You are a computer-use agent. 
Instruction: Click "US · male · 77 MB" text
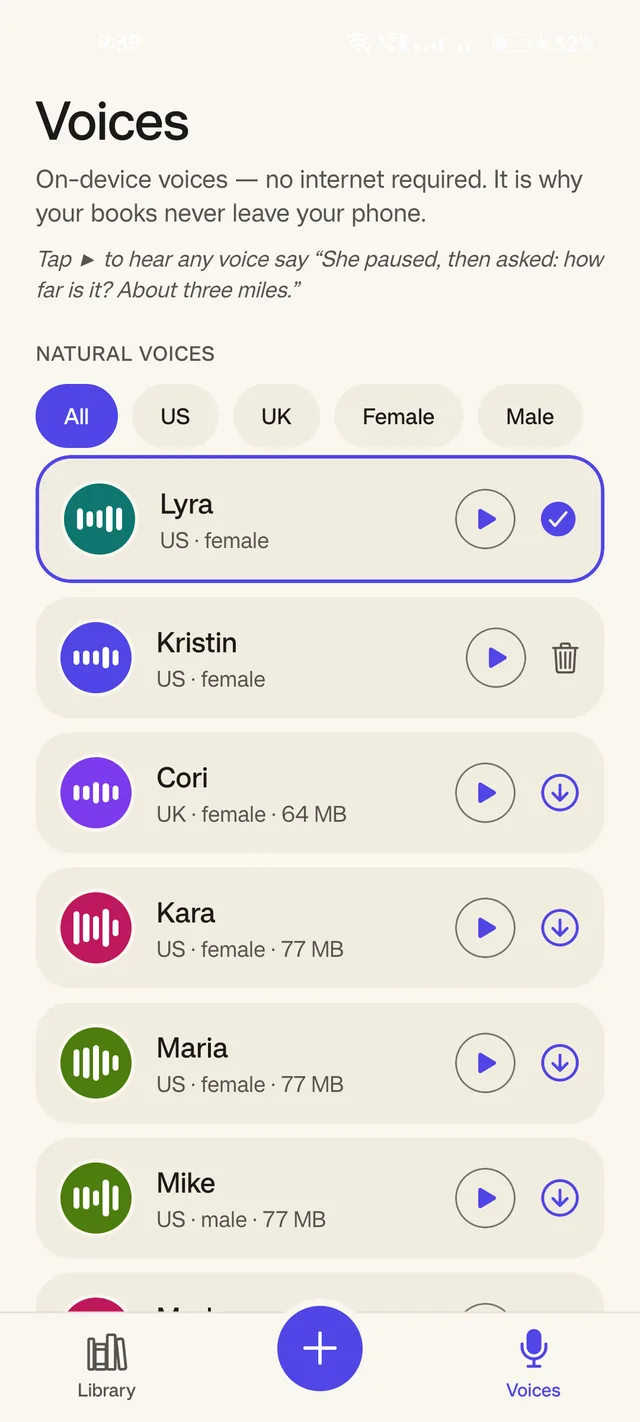(241, 1219)
